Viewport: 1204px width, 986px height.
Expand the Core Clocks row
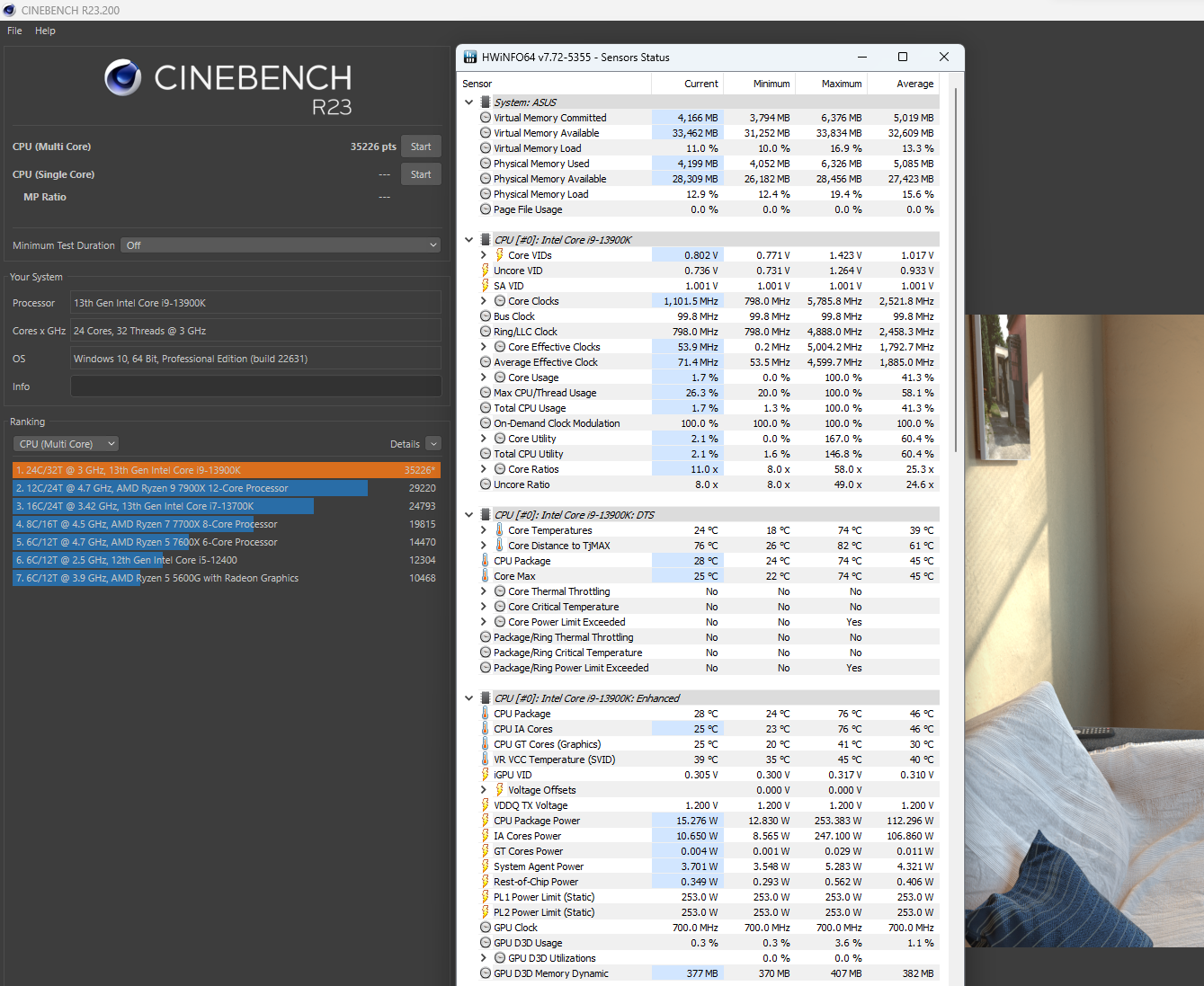pos(484,301)
